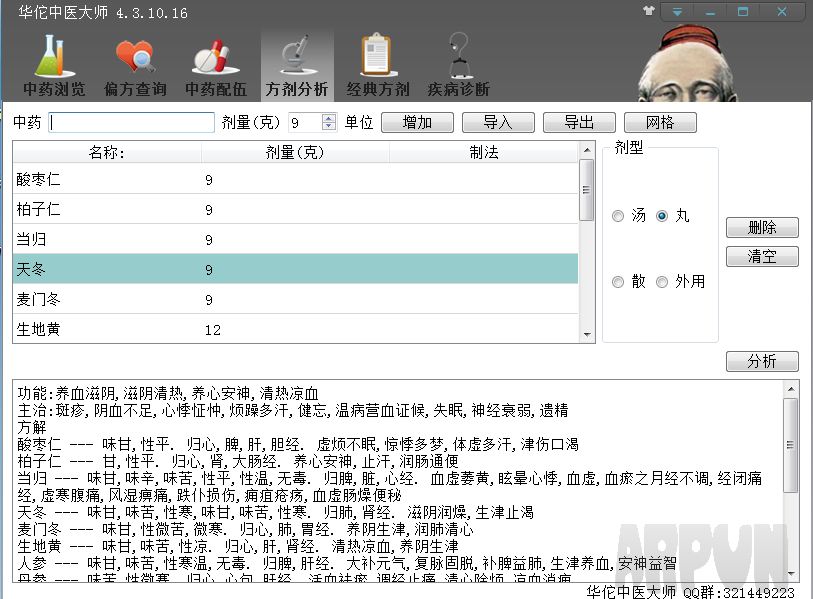Select the 散 dosage form option
813x599 pixels.
618,282
